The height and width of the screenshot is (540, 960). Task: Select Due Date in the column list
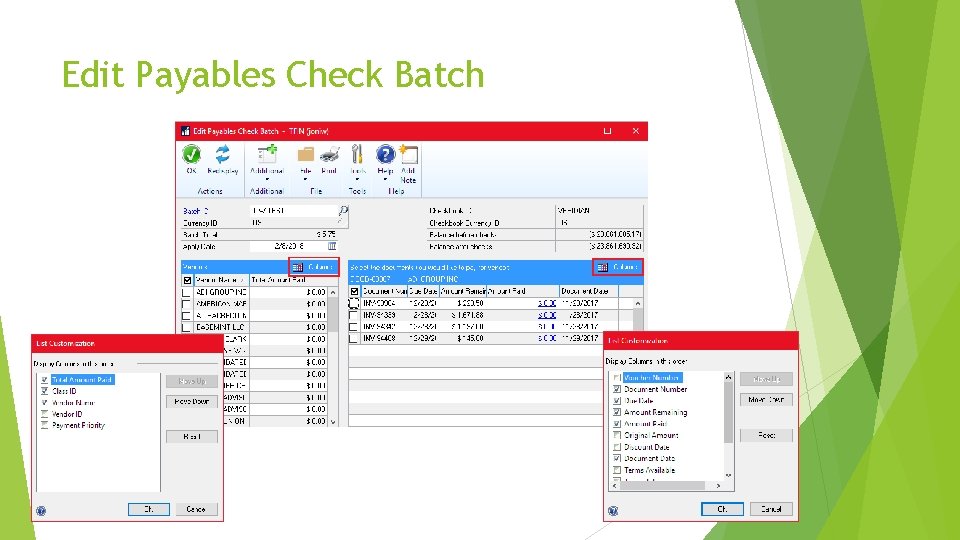(639, 401)
